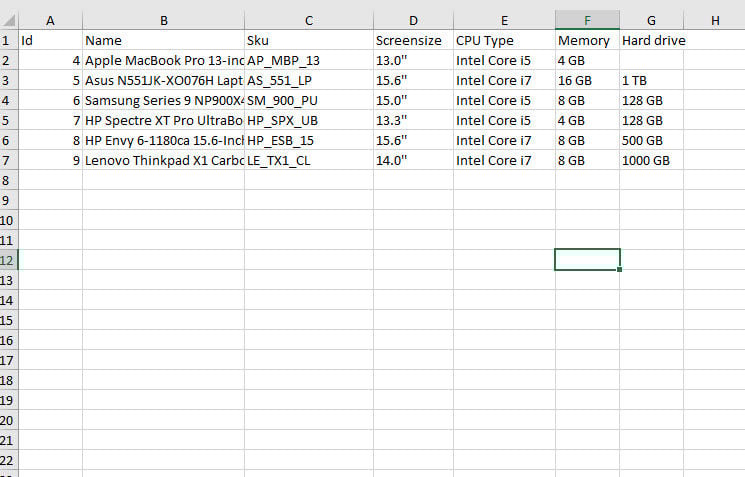Select the Lenovo Thinkpad X1 cell
745x477 pixels.
pos(163,160)
